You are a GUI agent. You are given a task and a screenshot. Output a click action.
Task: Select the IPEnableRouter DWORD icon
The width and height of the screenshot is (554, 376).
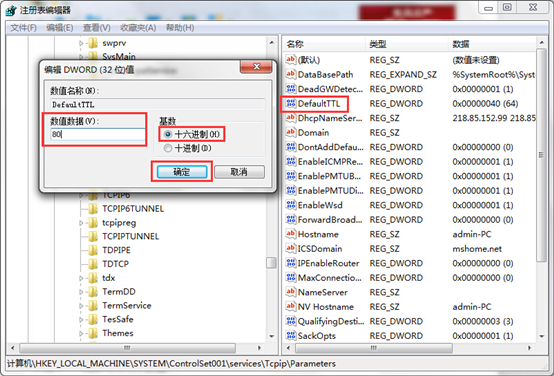(290, 263)
